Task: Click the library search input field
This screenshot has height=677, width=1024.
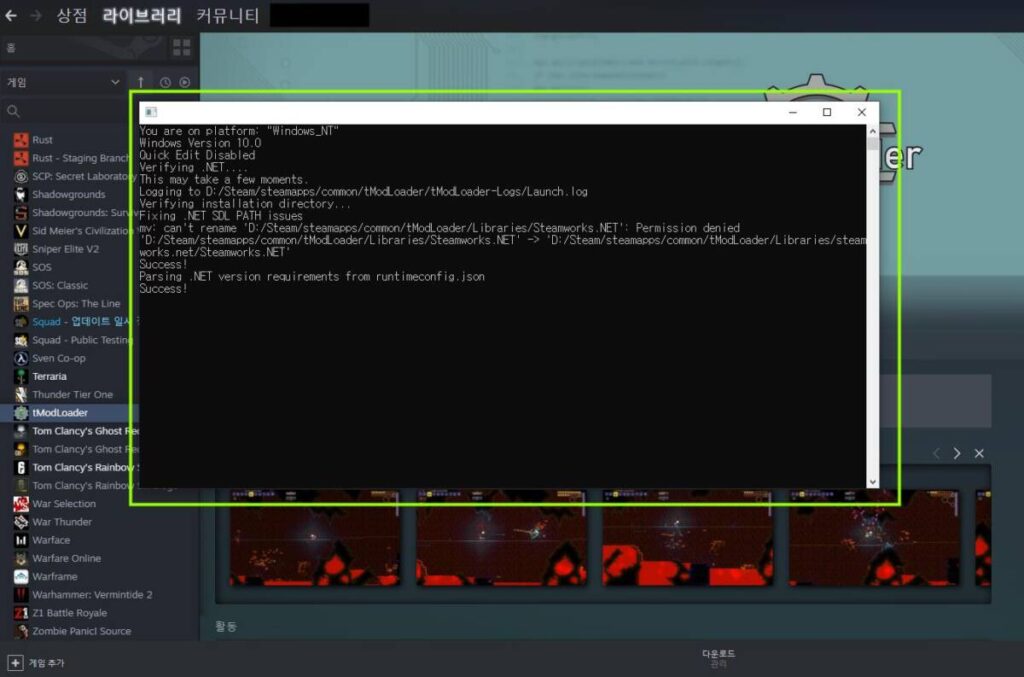Action: click(70, 111)
